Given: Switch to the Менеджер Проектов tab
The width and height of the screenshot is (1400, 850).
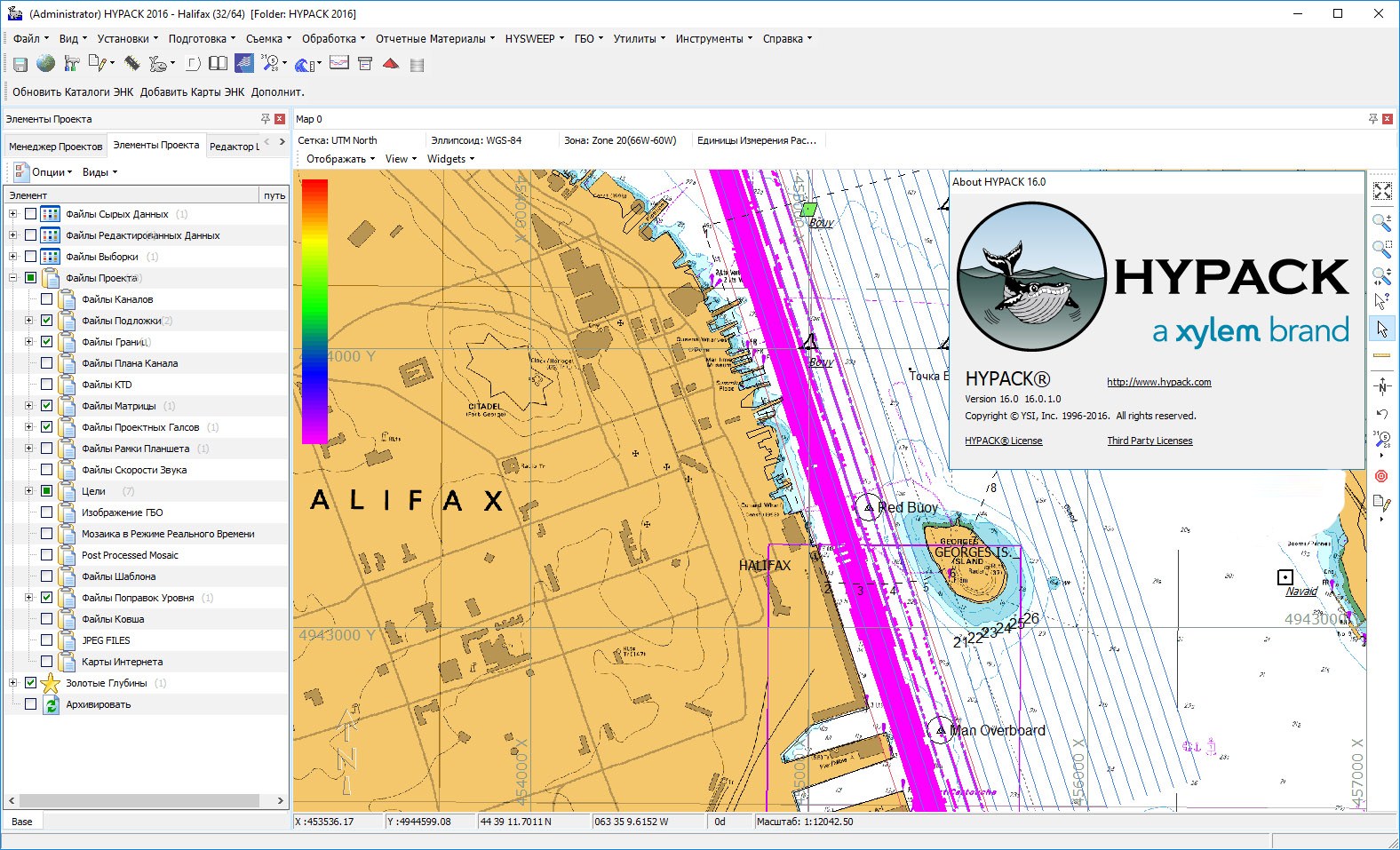Looking at the screenshot, I should point(56,147).
